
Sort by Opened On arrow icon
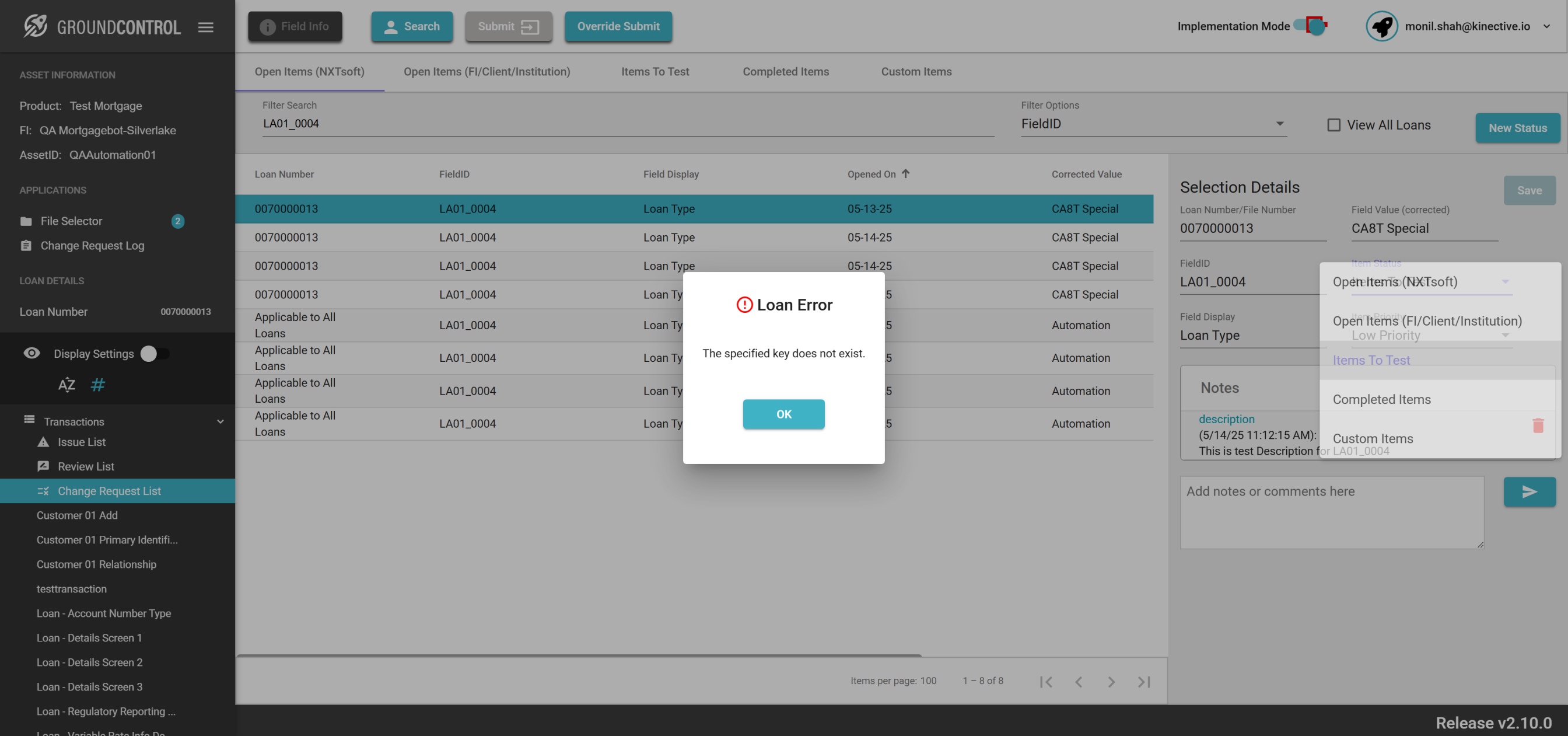coord(906,174)
